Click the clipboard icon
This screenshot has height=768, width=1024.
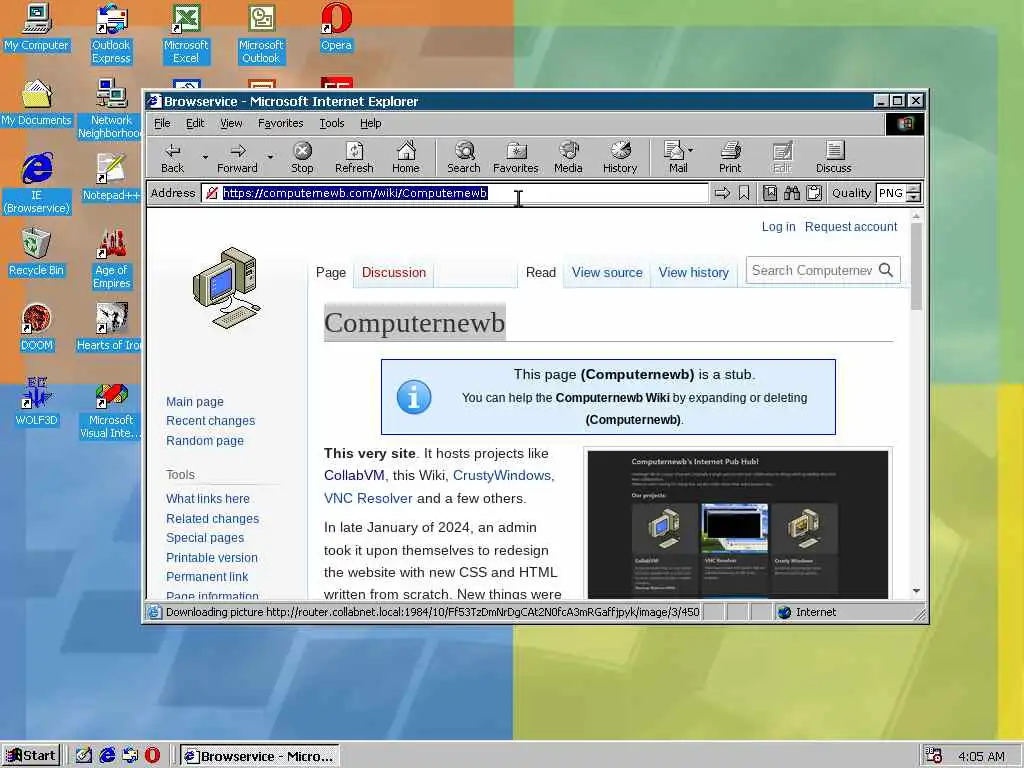point(814,193)
